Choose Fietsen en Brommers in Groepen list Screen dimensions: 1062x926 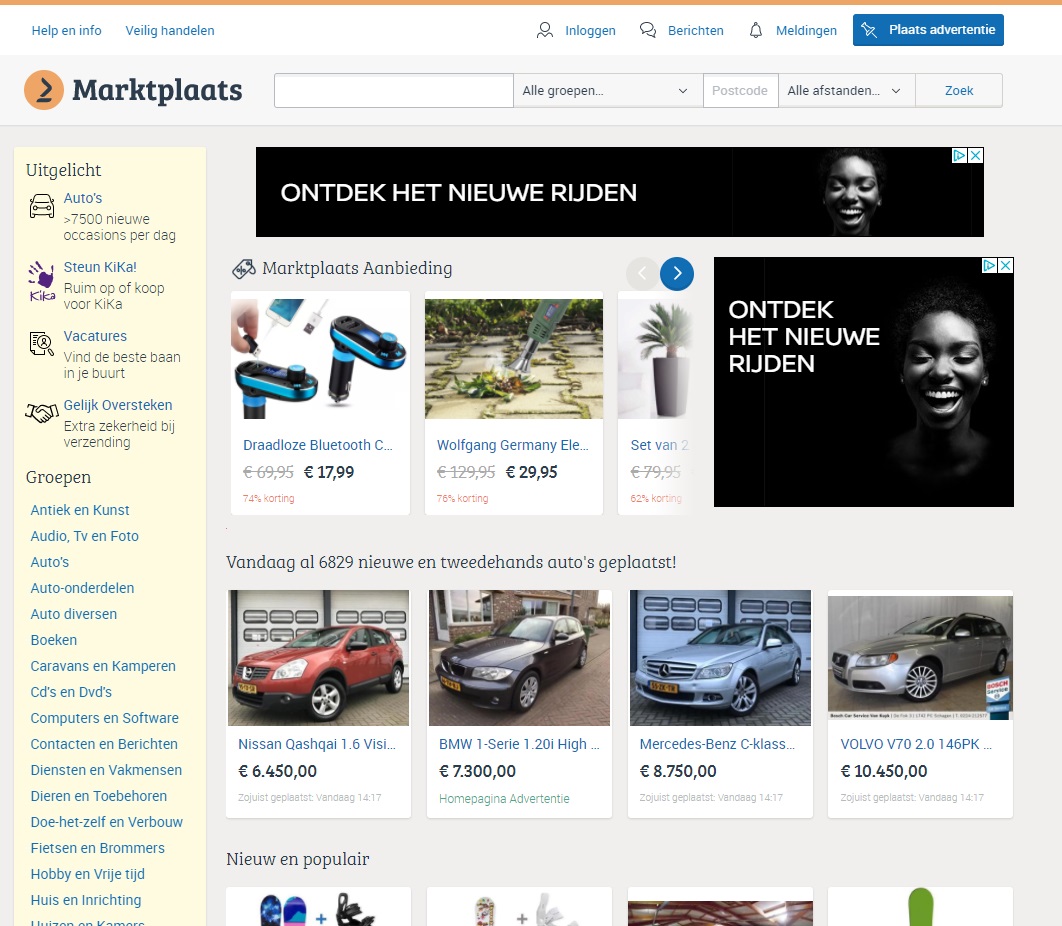pos(98,848)
